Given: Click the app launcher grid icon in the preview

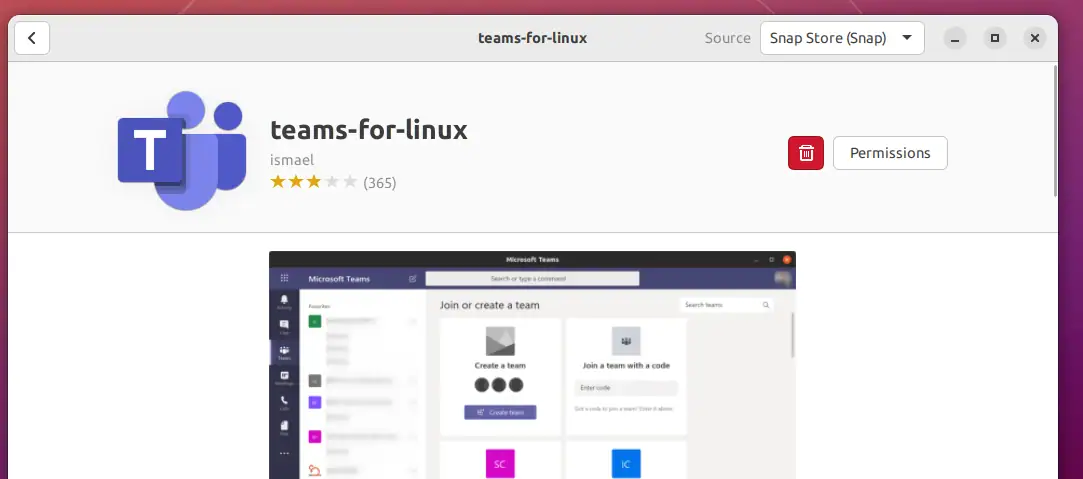Looking at the screenshot, I should [x=284, y=278].
